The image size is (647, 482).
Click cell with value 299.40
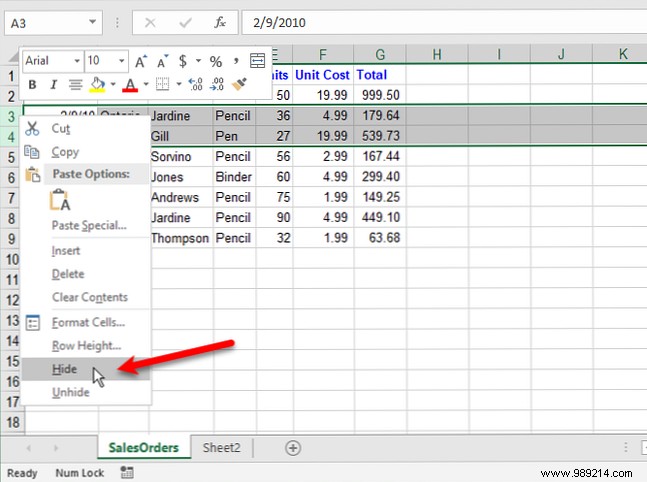point(380,177)
